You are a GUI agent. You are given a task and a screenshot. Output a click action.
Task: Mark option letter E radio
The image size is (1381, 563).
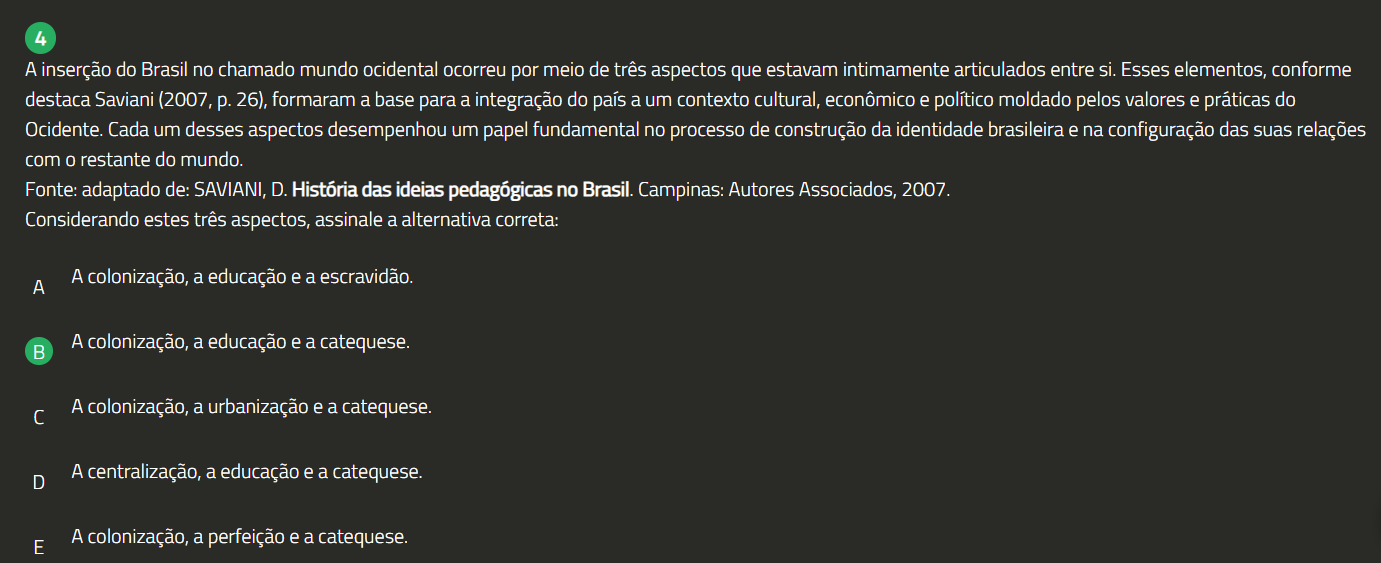[39, 547]
